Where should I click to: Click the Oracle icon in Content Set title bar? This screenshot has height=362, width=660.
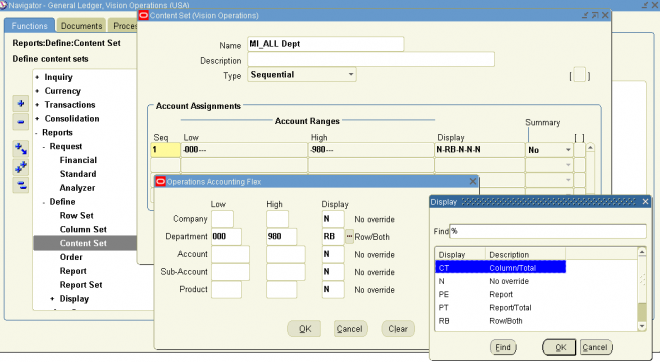[x=144, y=16]
